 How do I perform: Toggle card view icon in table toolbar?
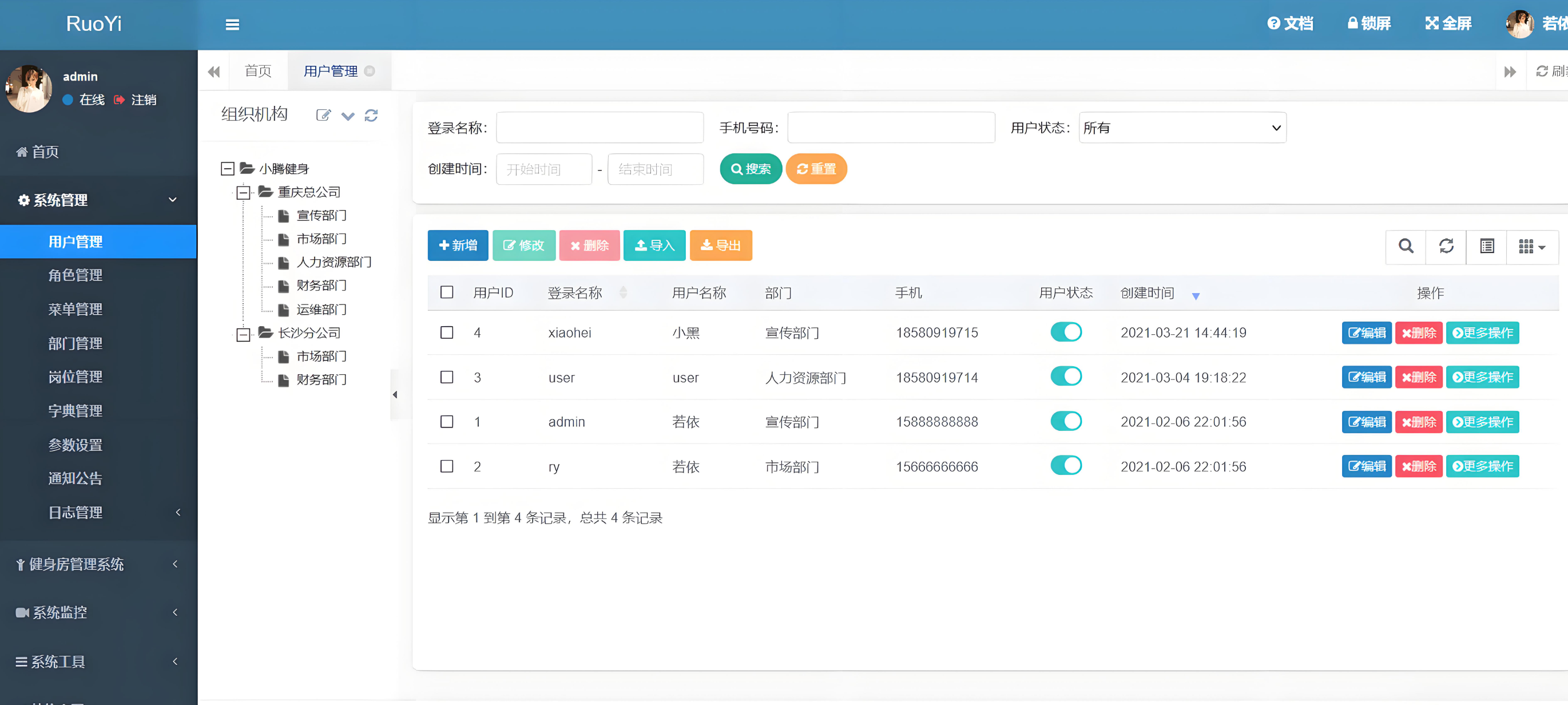[x=1486, y=246]
